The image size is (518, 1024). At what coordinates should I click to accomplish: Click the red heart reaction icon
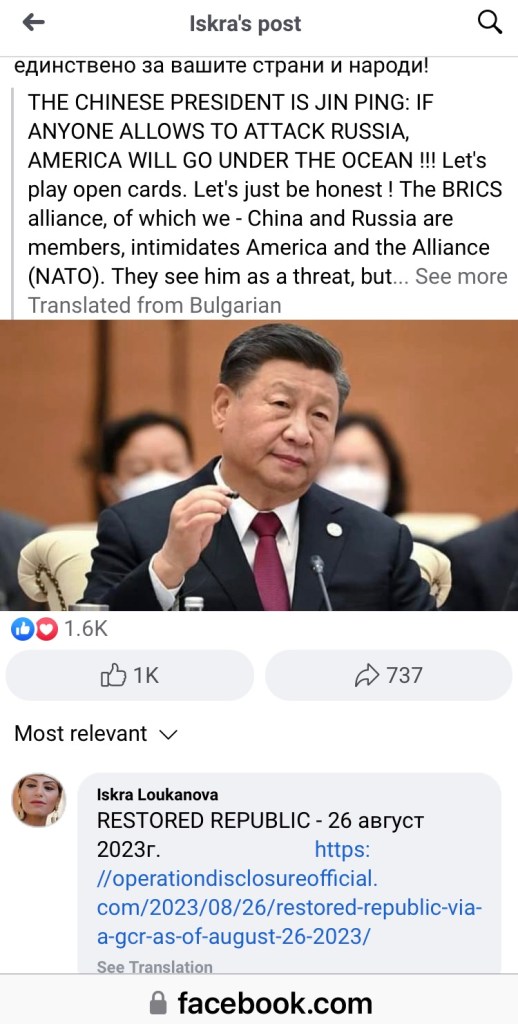(46, 629)
